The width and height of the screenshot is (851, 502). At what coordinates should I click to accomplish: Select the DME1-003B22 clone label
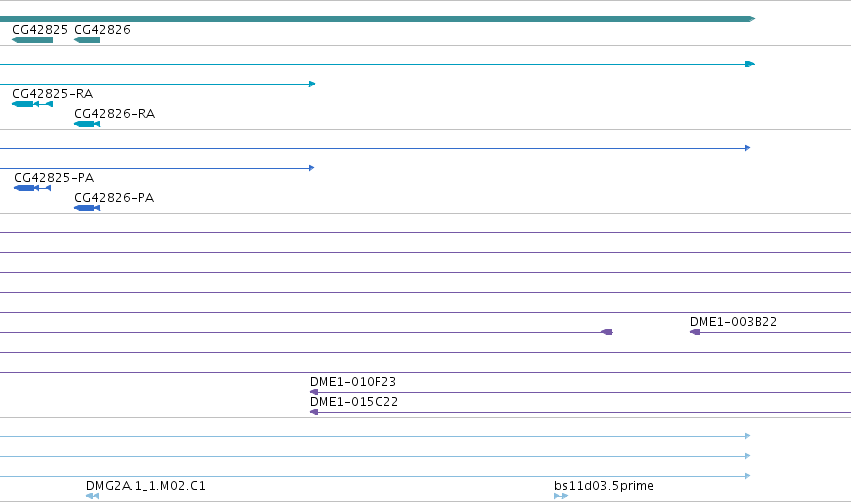click(733, 322)
